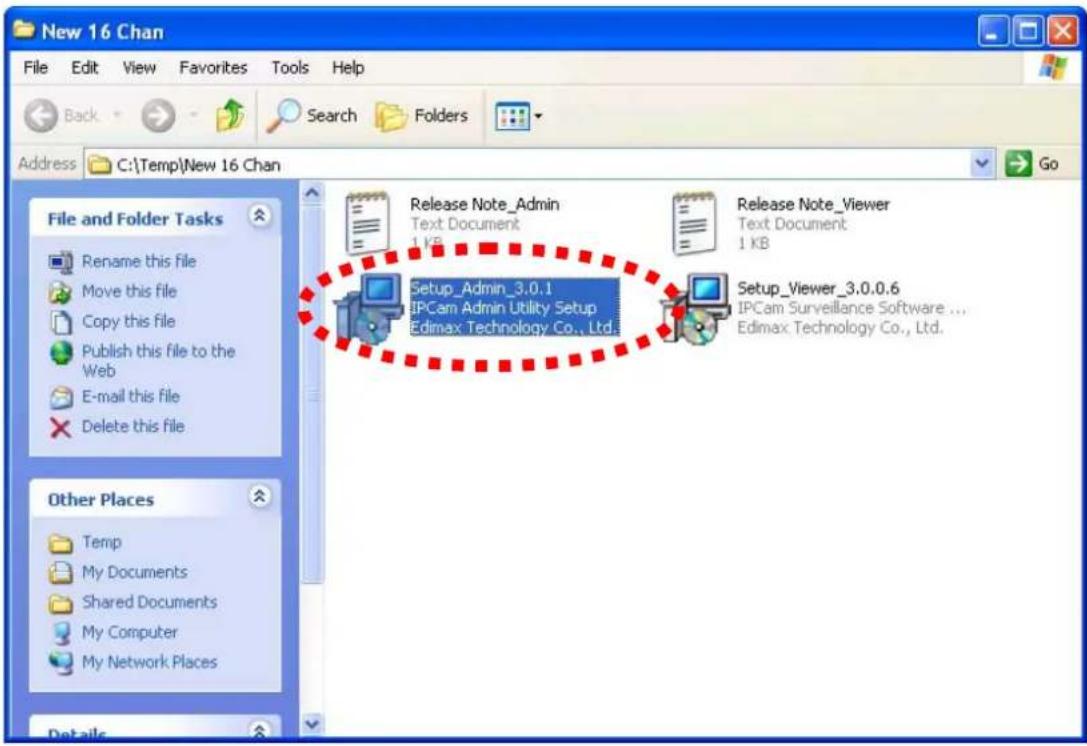Click Delete this file

pyautogui.click(x=133, y=426)
